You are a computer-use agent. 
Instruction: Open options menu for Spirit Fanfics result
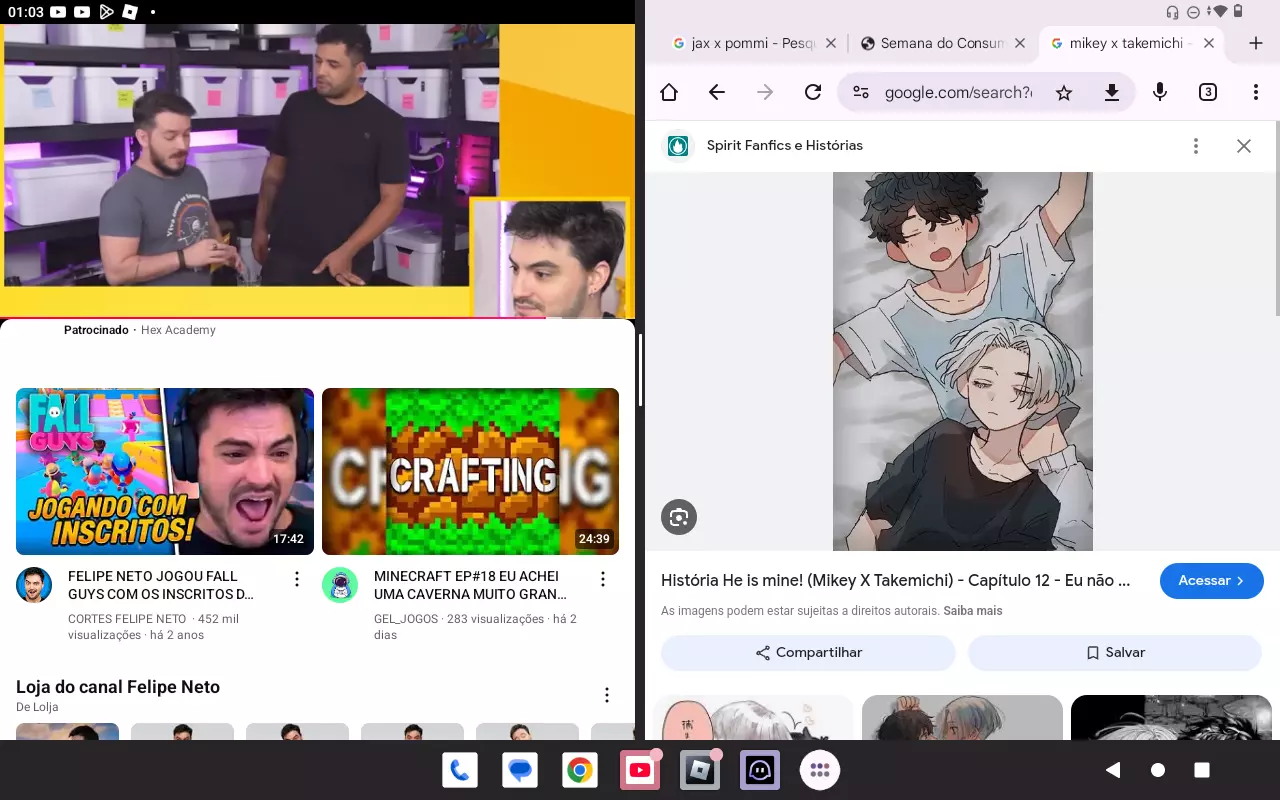[x=1196, y=146]
